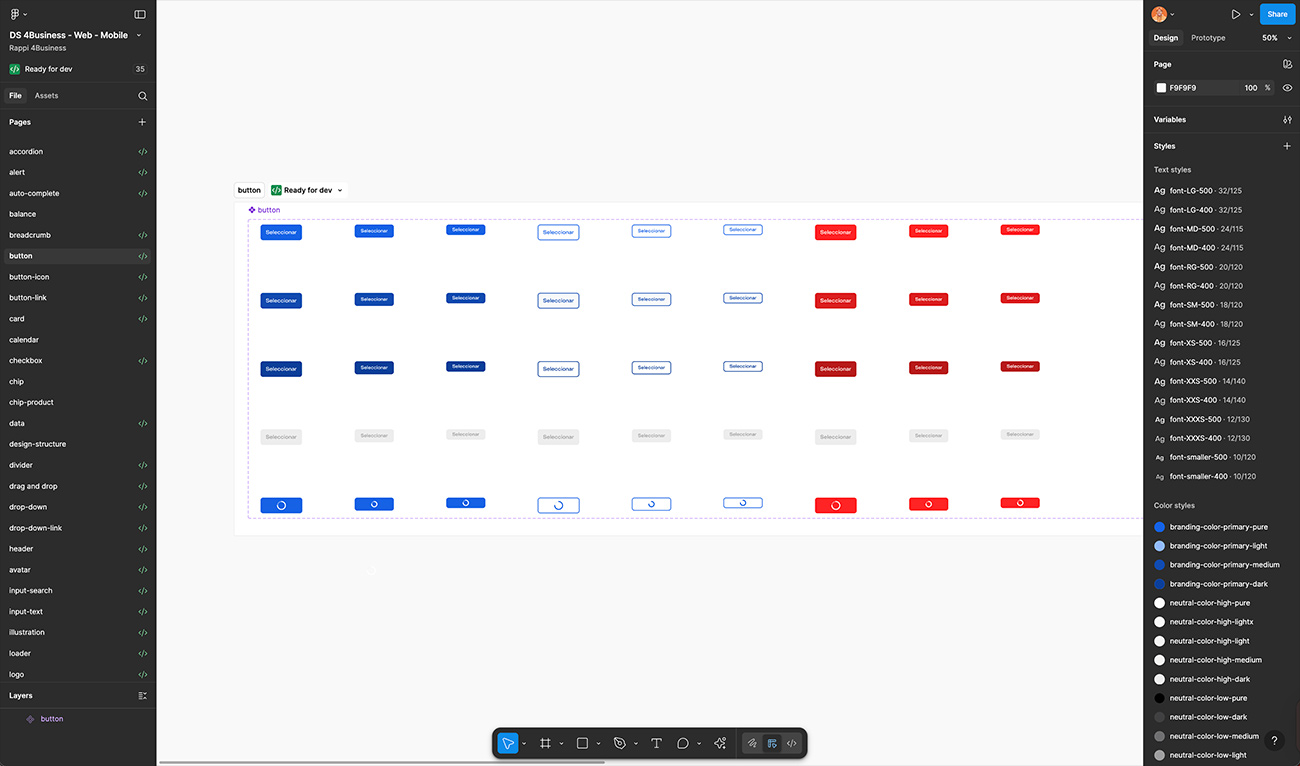This screenshot has height=766, width=1300.
Task: Expand the Ready for dev status dropdown on the frame
Action: (x=340, y=190)
